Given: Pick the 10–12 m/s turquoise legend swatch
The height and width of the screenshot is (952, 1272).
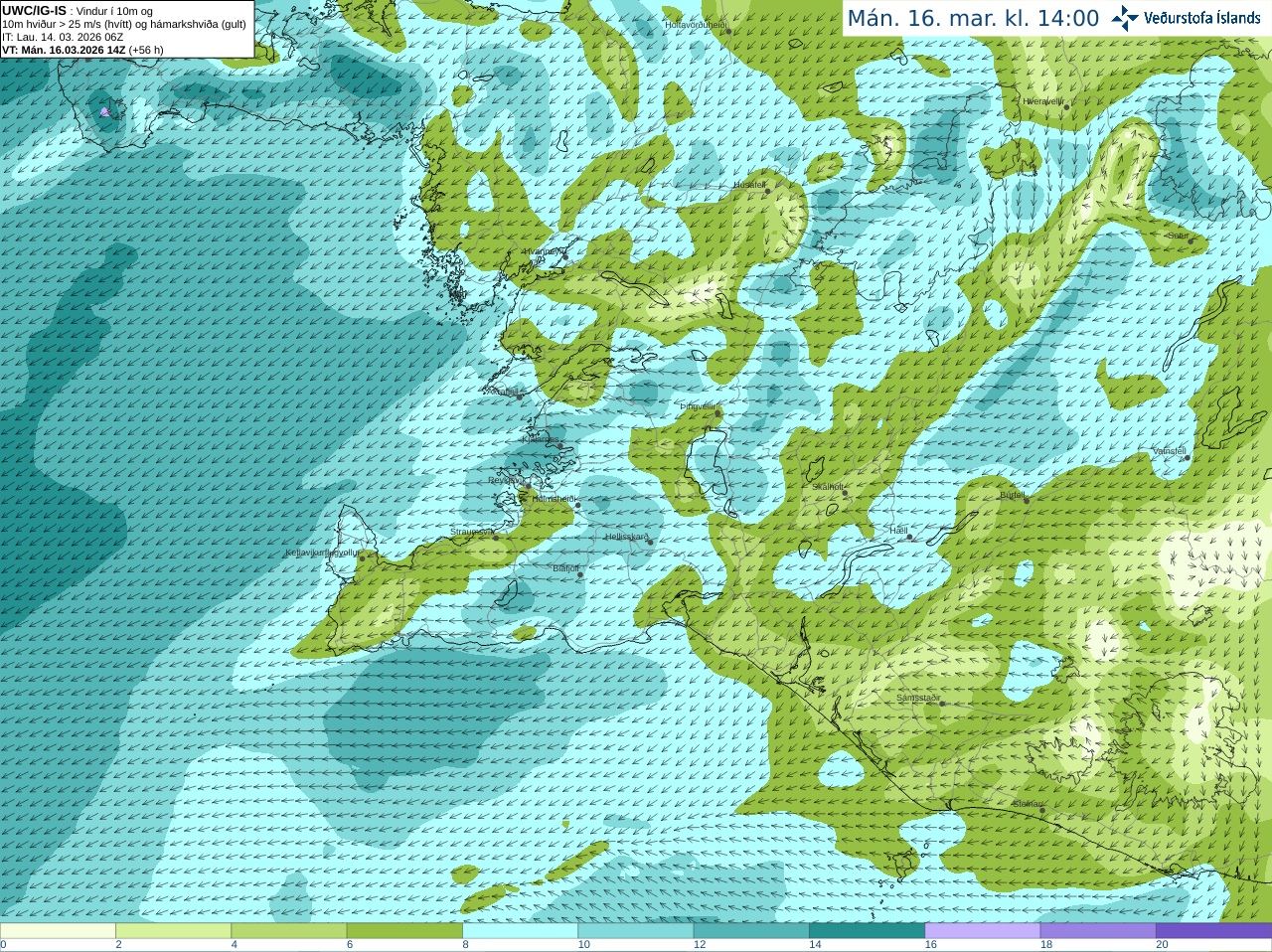Looking at the screenshot, I should pyautogui.click(x=636, y=931).
